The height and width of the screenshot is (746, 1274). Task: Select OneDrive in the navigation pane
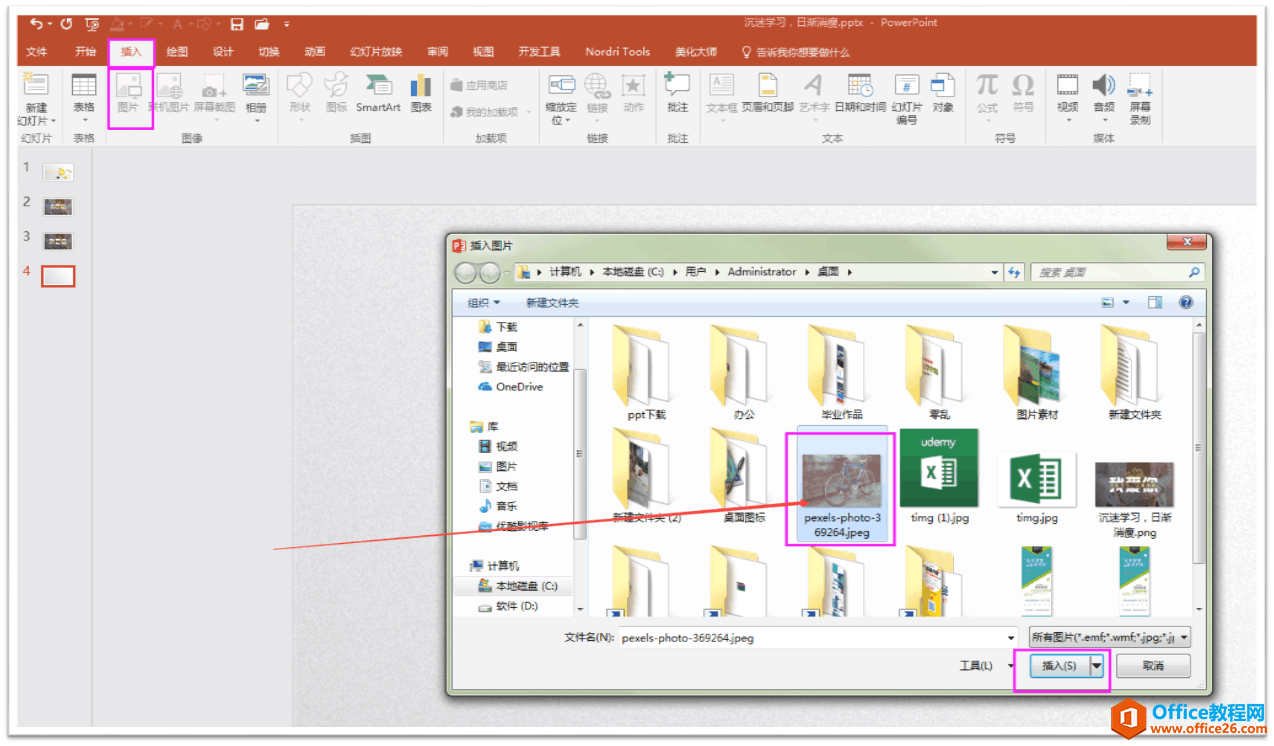click(x=519, y=387)
